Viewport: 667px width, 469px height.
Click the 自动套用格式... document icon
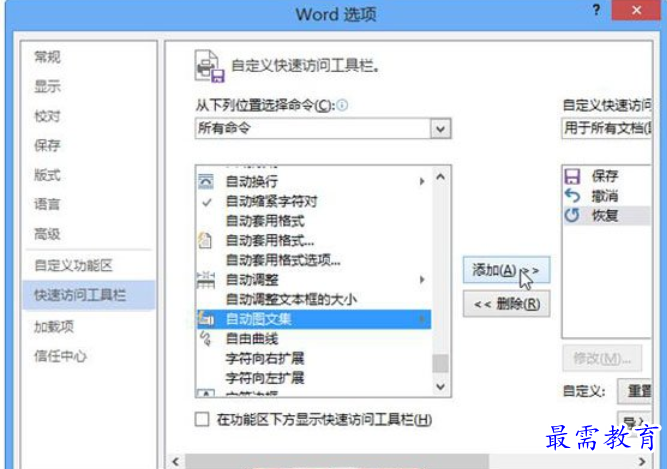click(x=205, y=240)
